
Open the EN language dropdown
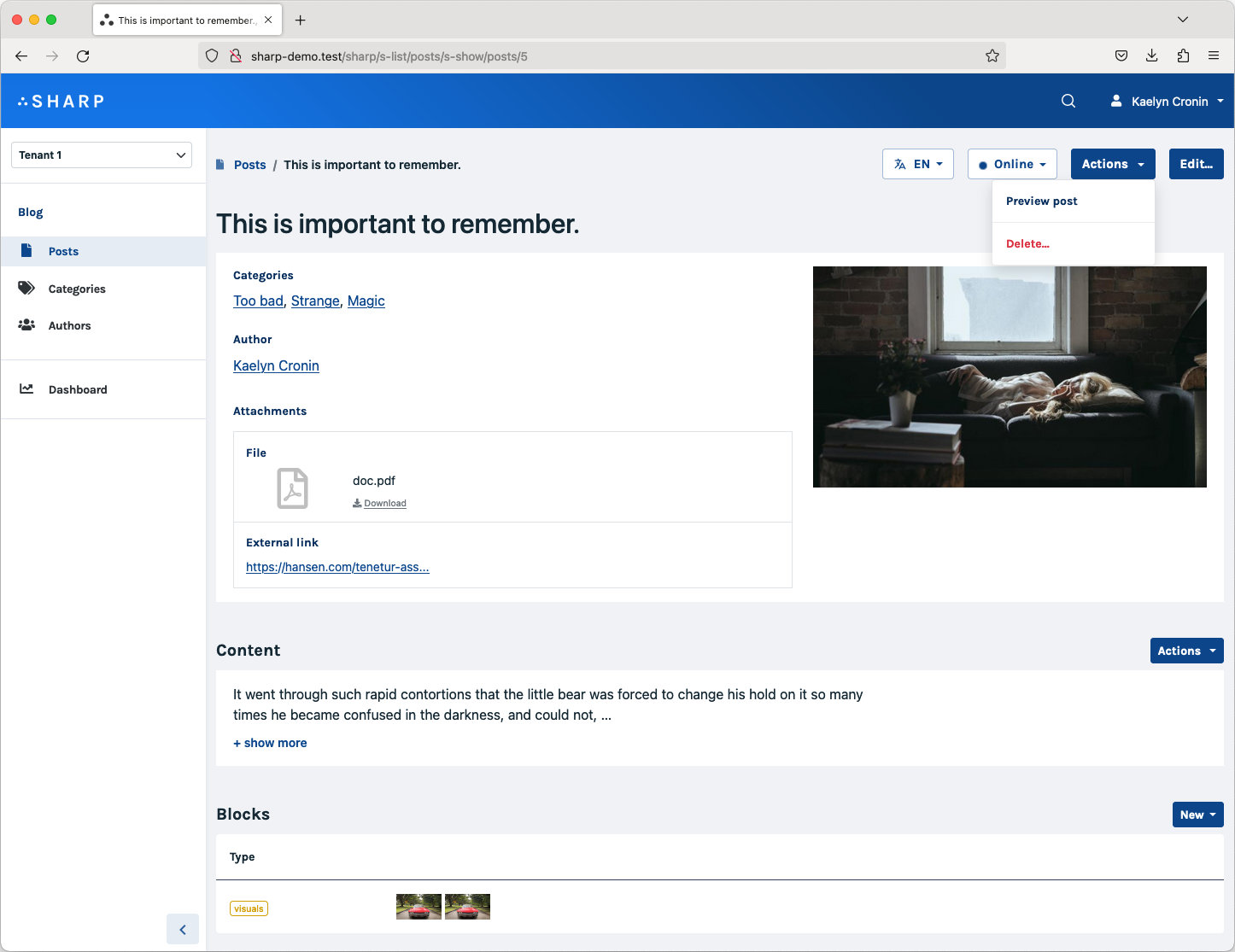tap(918, 164)
